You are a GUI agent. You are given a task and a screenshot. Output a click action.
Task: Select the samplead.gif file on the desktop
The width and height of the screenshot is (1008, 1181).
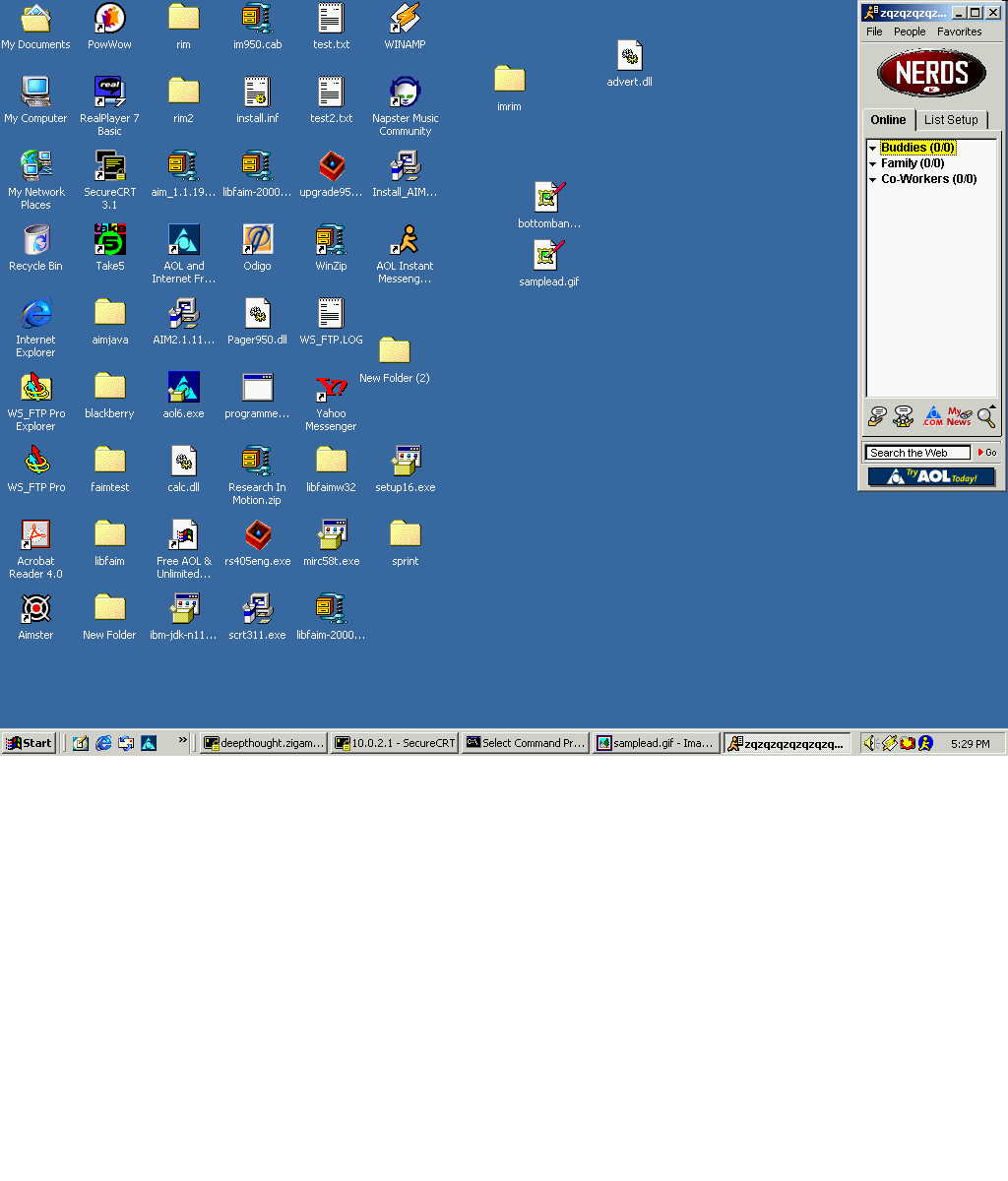[548, 264]
